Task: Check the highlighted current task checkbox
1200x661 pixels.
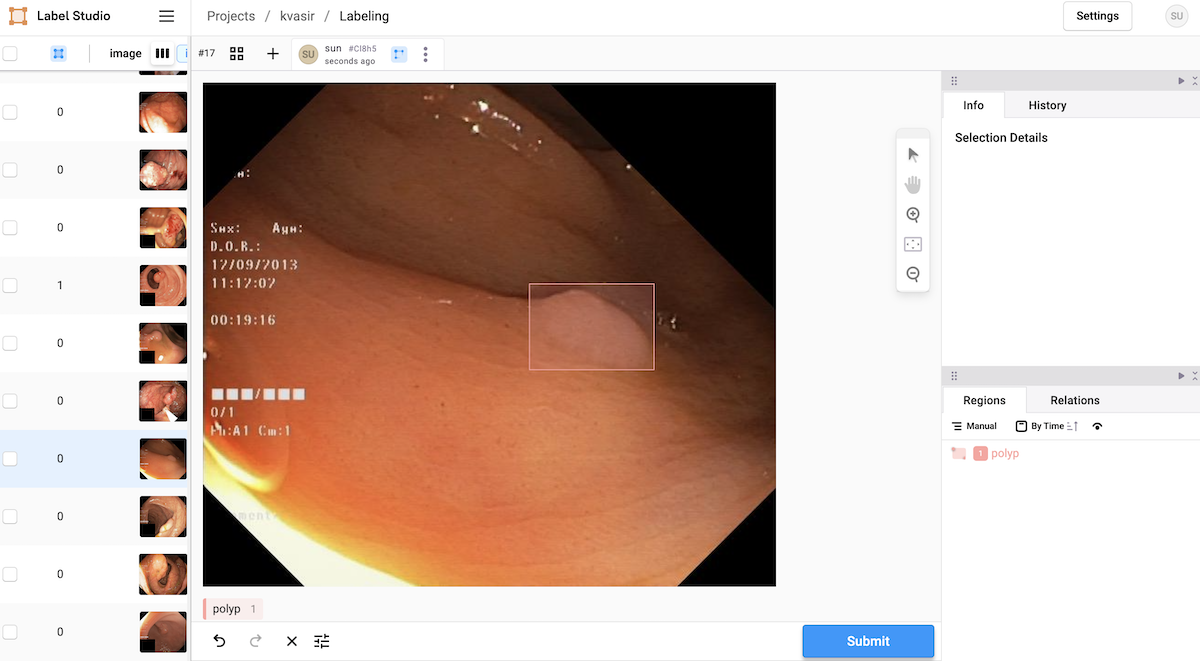Action: 10,459
